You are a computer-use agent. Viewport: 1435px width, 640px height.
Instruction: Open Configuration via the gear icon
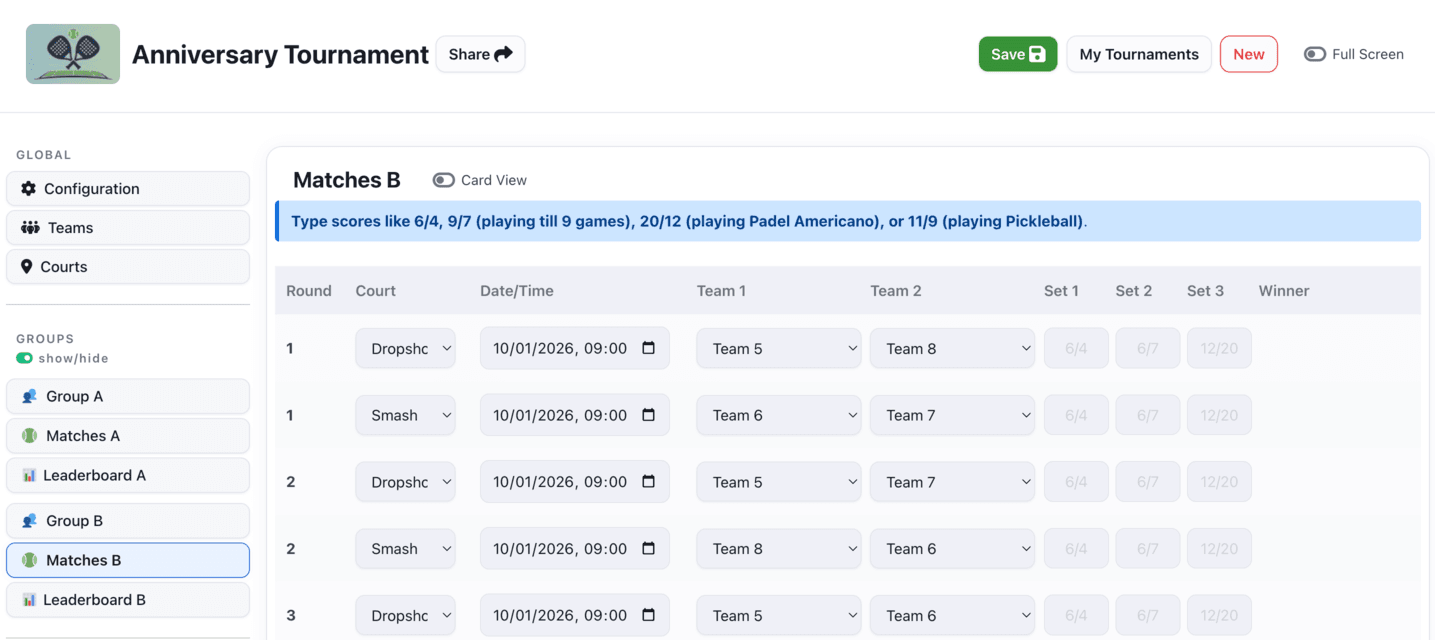pos(29,188)
